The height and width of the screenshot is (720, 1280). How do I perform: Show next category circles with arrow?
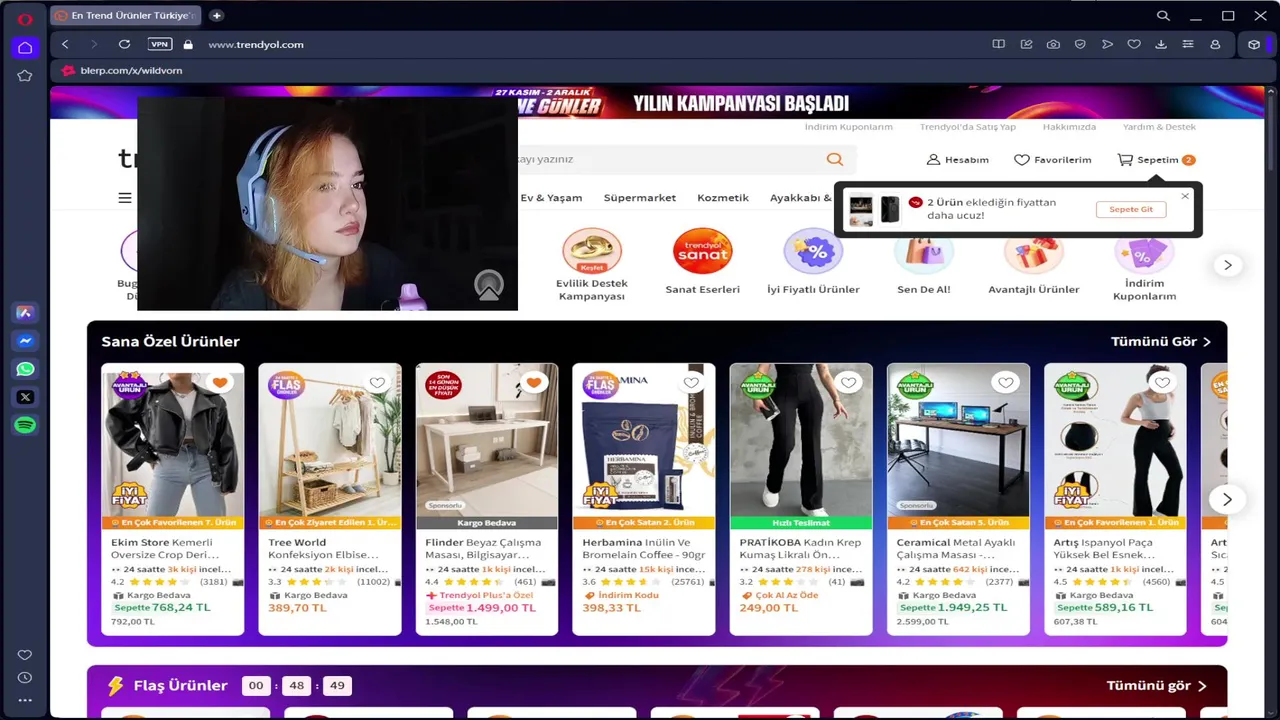(x=1227, y=265)
